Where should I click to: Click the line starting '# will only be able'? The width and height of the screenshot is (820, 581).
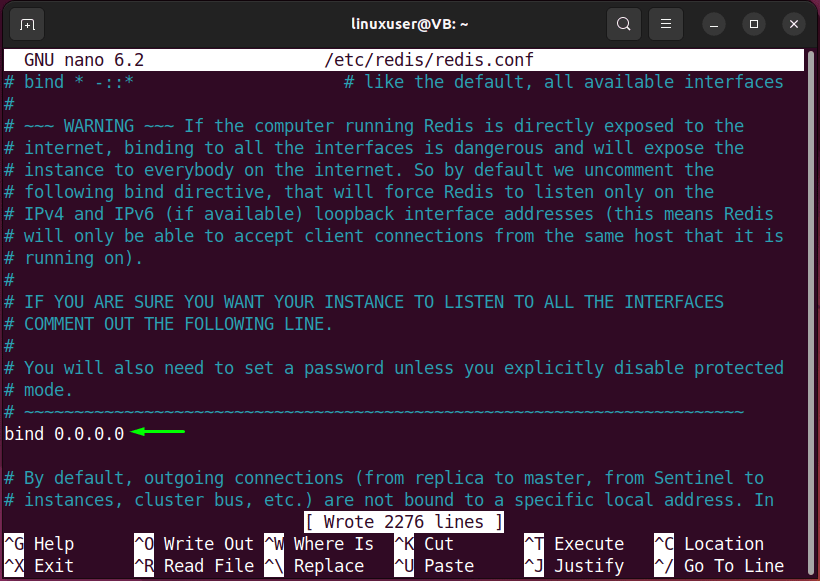point(394,236)
